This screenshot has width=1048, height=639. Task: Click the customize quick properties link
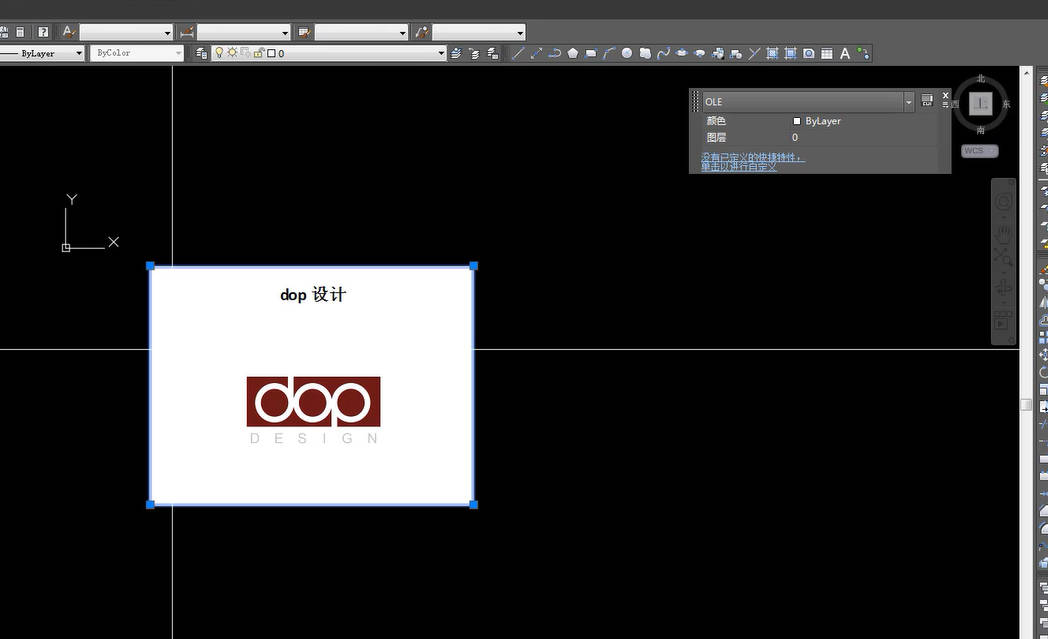pos(753,162)
